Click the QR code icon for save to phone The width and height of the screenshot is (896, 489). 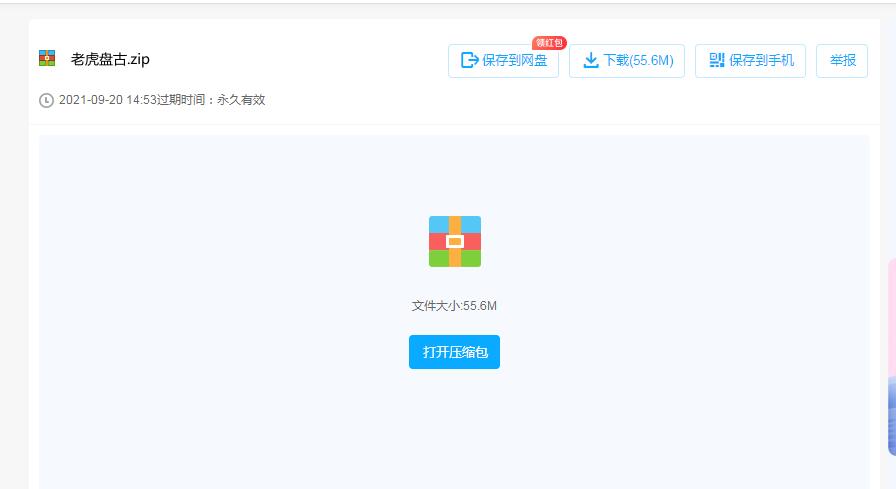click(x=716, y=61)
